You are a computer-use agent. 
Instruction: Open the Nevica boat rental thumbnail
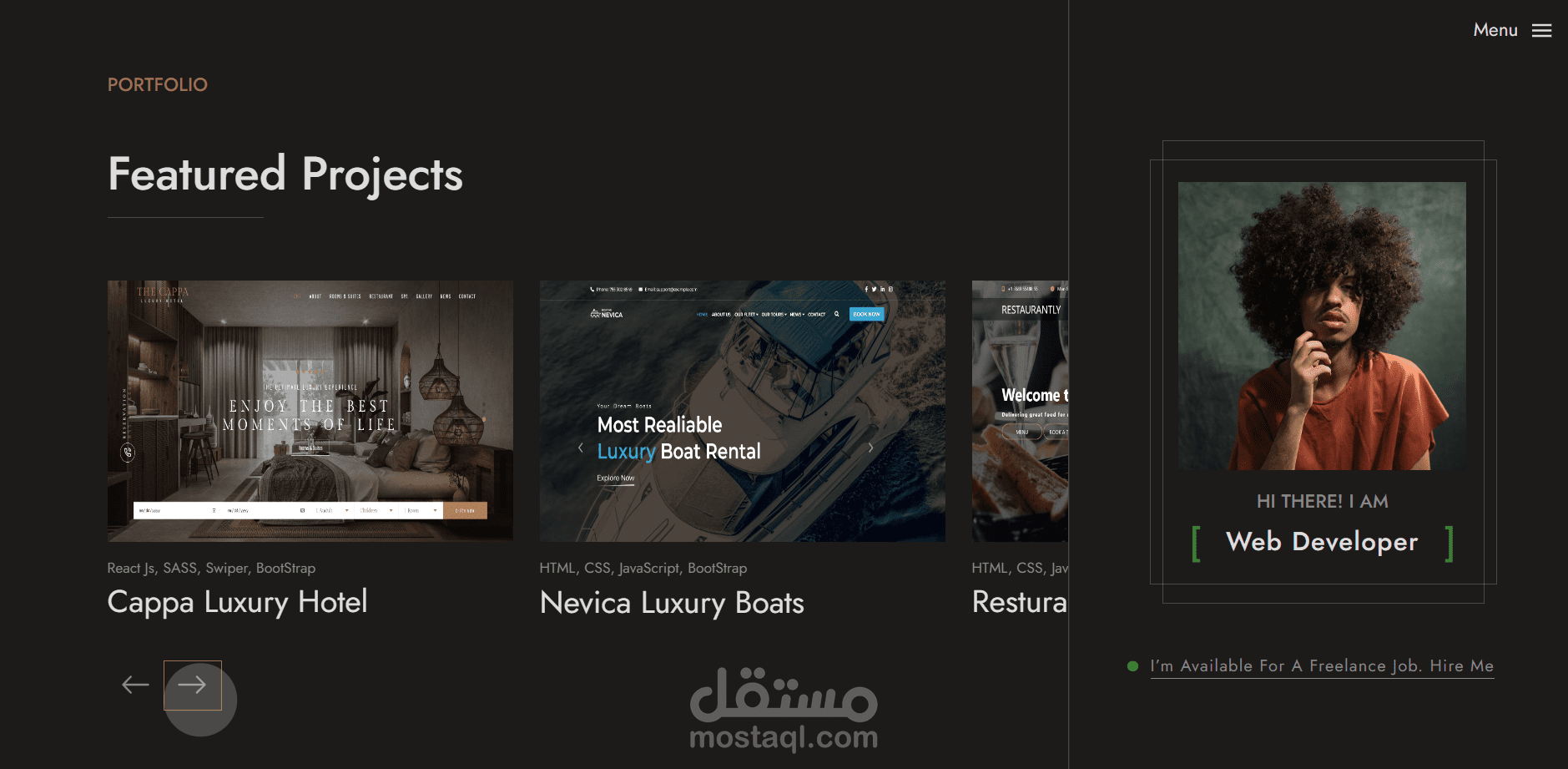743,411
